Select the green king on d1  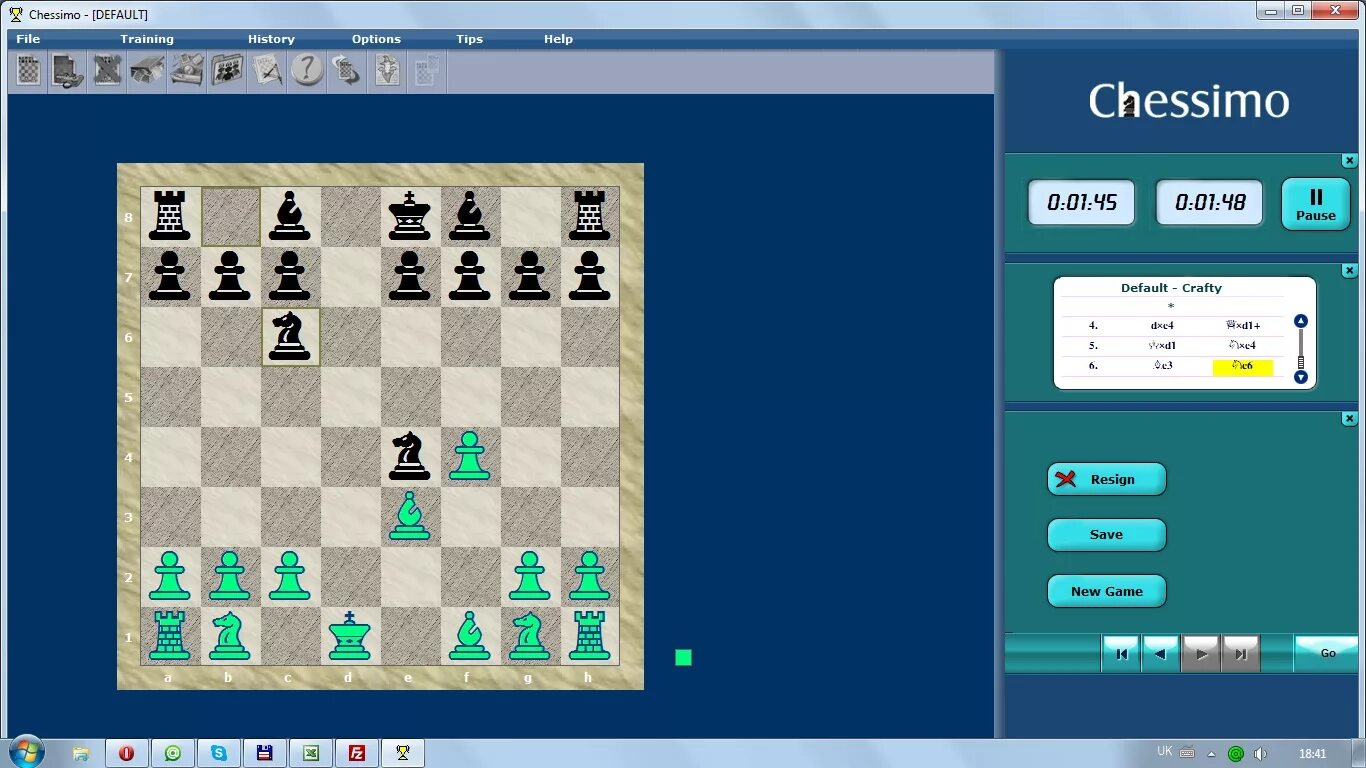[x=350, y=637]
